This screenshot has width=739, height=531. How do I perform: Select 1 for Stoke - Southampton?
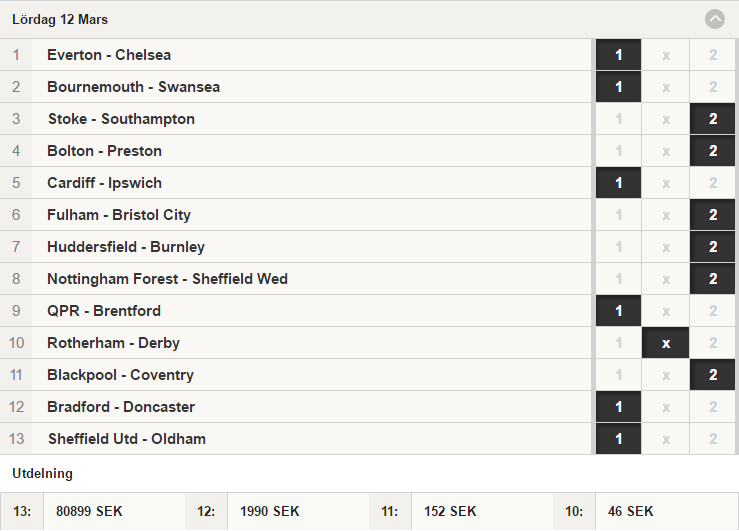click(x=618, y=119)
